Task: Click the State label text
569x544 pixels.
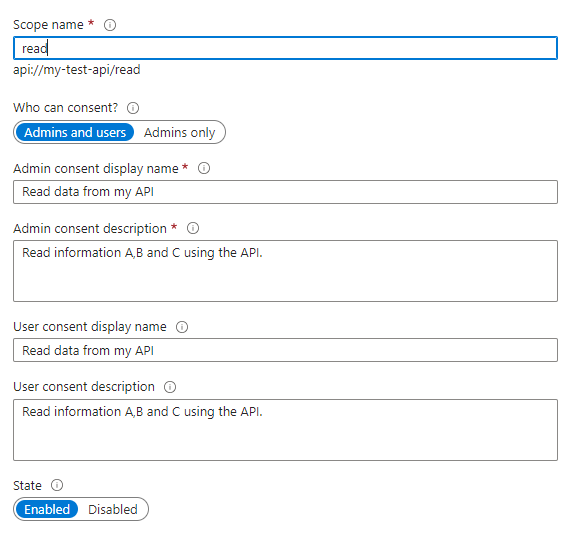Action: 28,486
